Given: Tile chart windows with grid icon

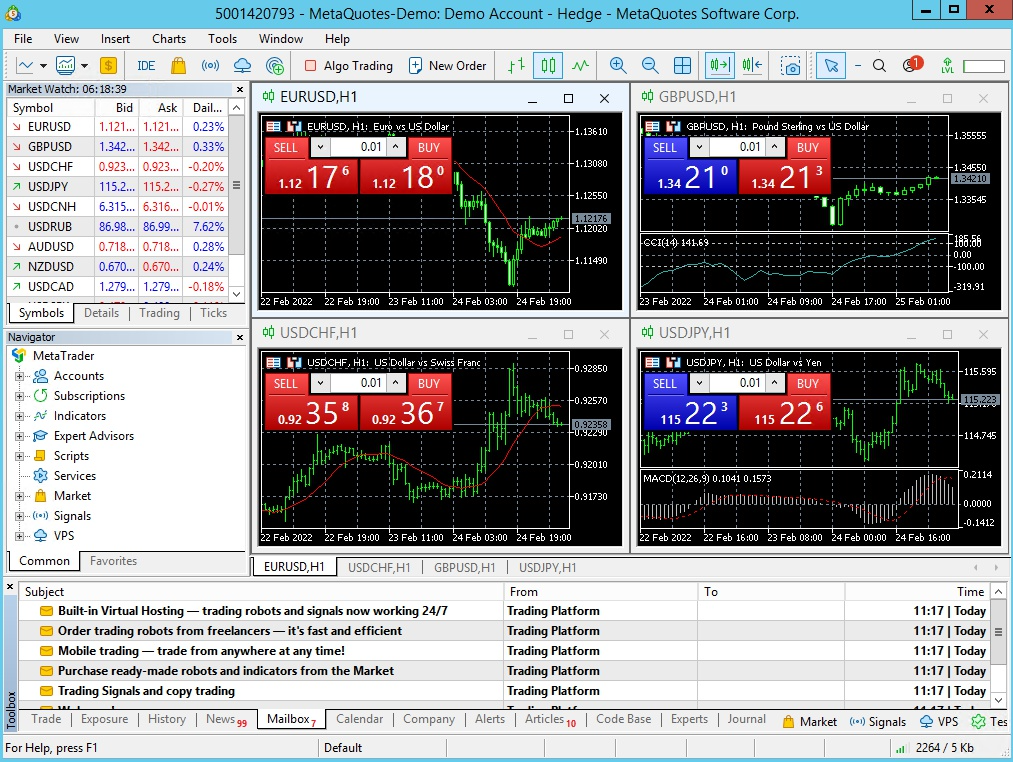Looking at the screenshot, I should 682,65.
